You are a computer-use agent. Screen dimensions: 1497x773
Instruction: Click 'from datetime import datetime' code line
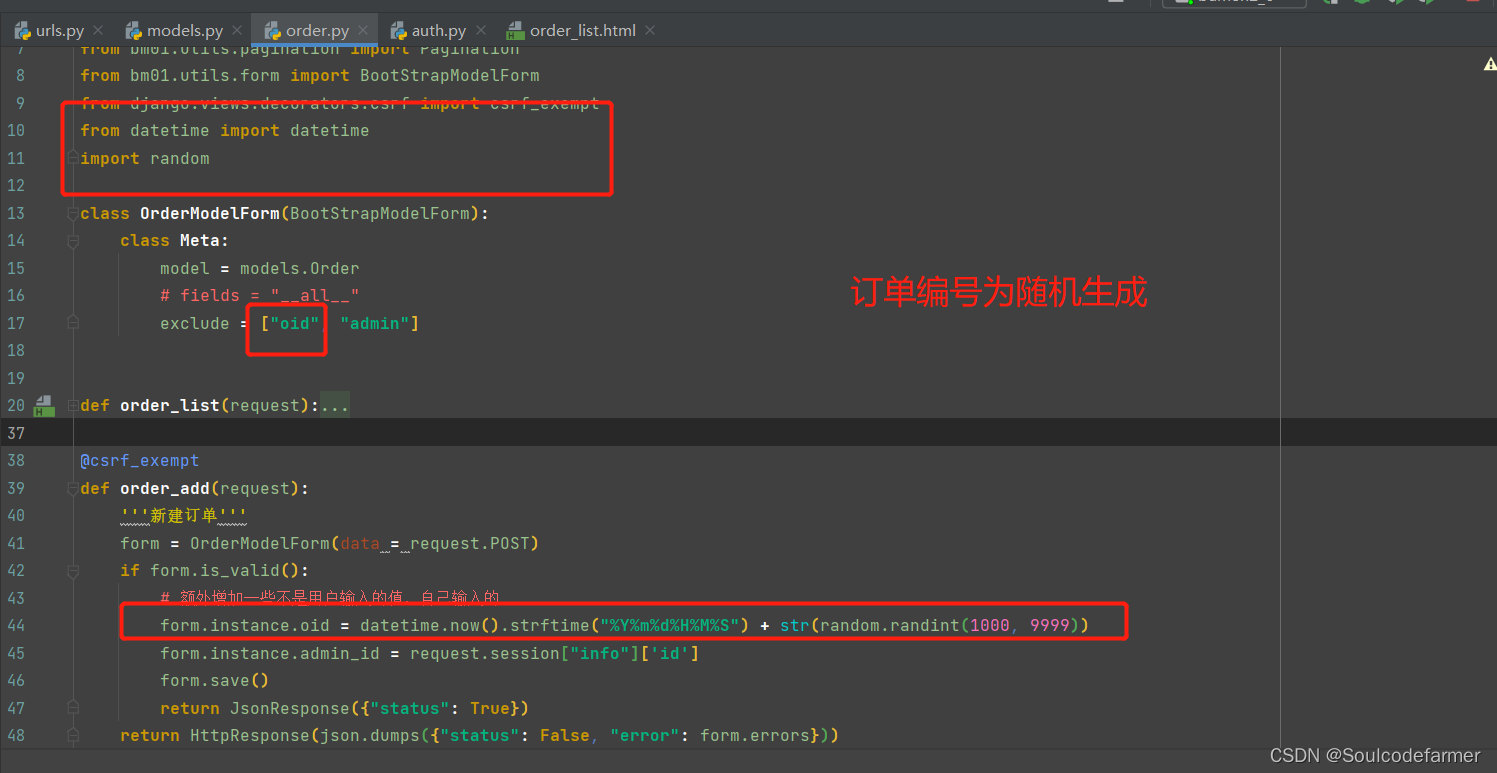(225, 131)
